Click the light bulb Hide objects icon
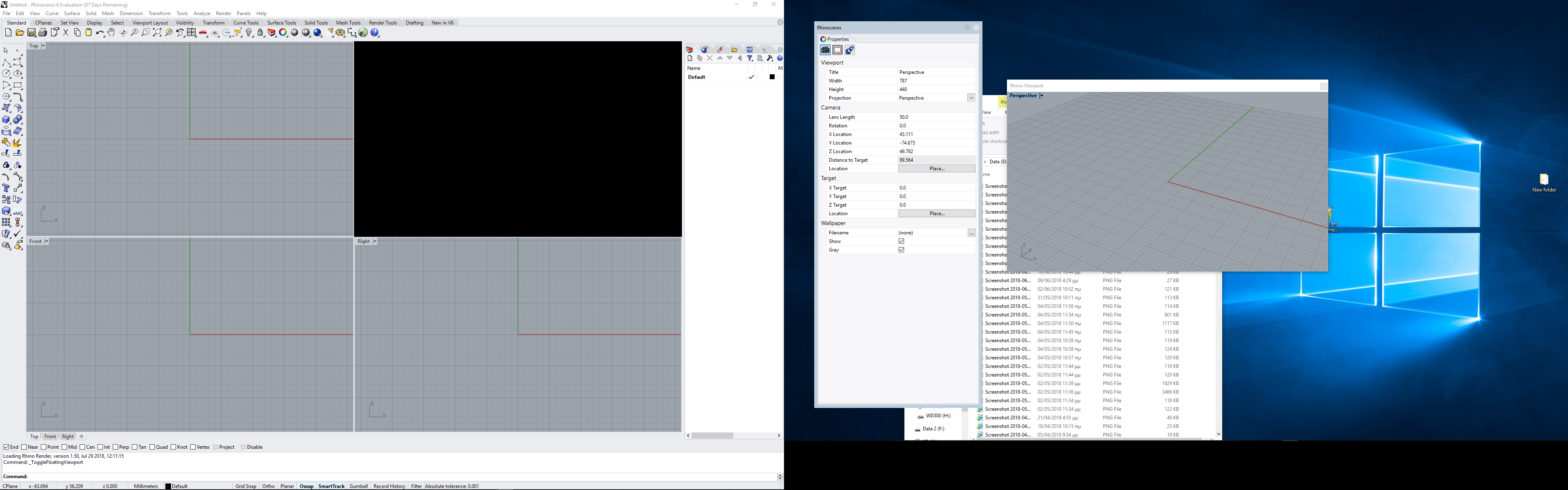The image size is (1568, 490). [x=249, y=32]
